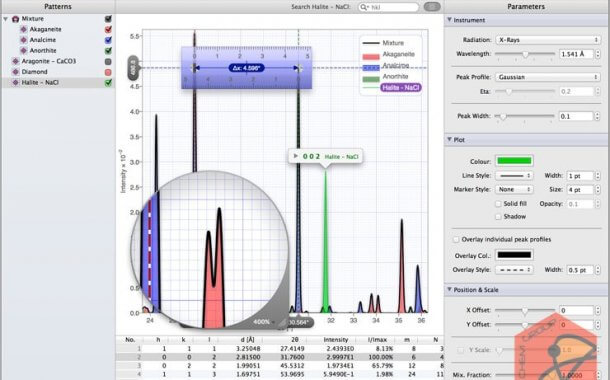Click the search magnifier icon in hkl field
This screenshot has width=610, height=380.
tap(364, 7)
